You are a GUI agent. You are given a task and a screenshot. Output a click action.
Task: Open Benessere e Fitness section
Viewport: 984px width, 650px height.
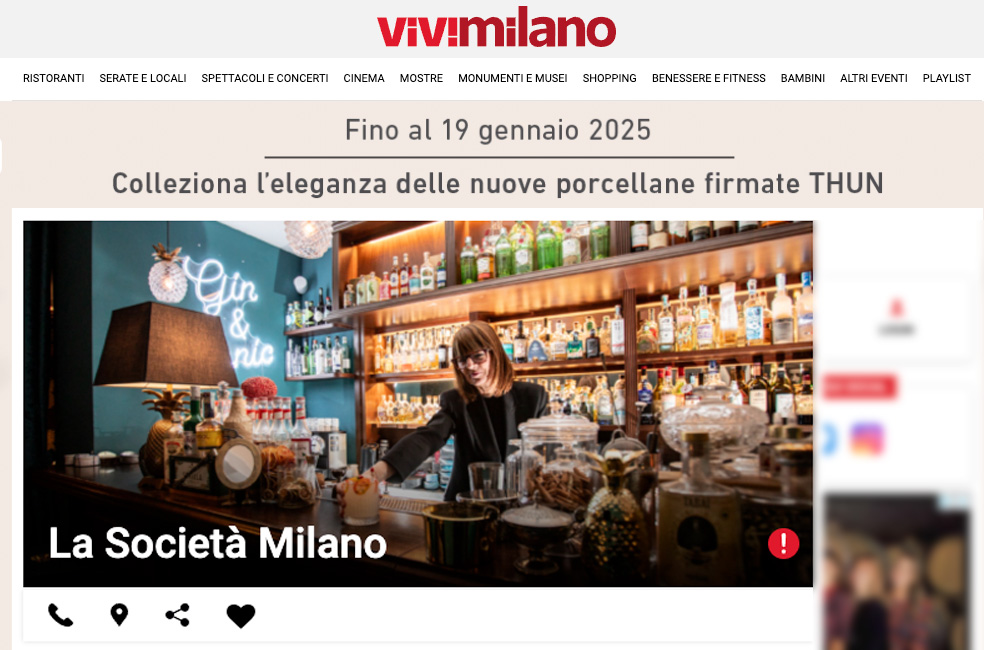[709, 78]
